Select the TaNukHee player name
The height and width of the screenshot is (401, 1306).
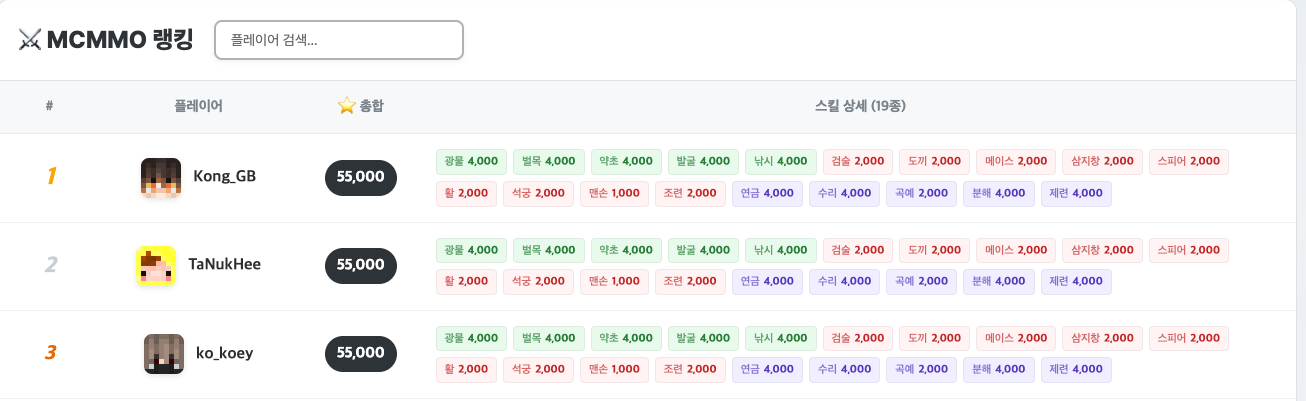(225, 265)
